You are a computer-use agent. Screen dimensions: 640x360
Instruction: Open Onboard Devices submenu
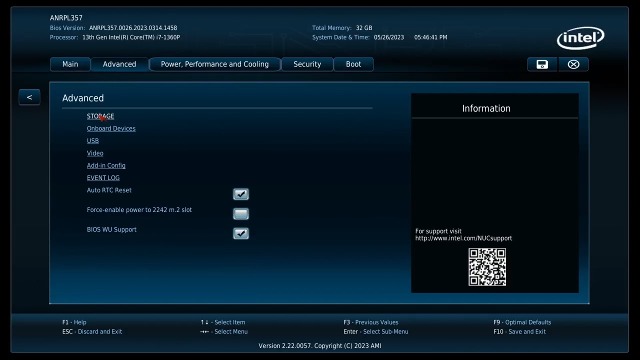pos(111,129)
